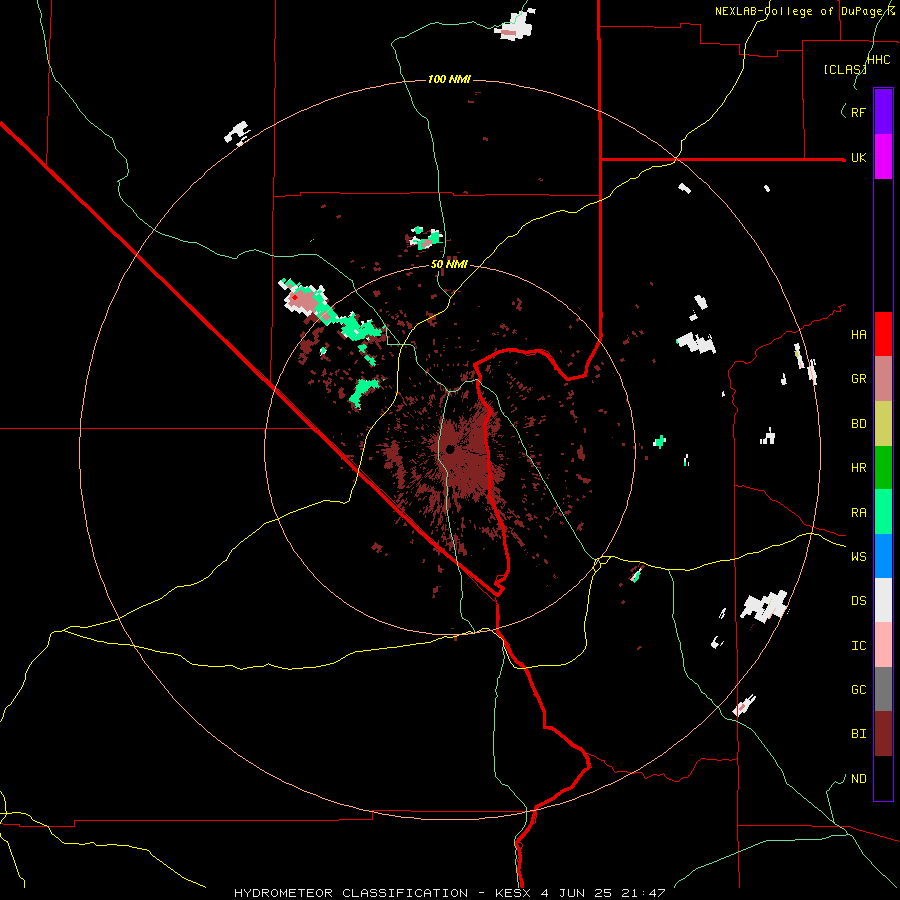Image resolution: width=900 pixels, height=900 pixels.
Task: Click the WS legend label
Action: pos(858,557)
